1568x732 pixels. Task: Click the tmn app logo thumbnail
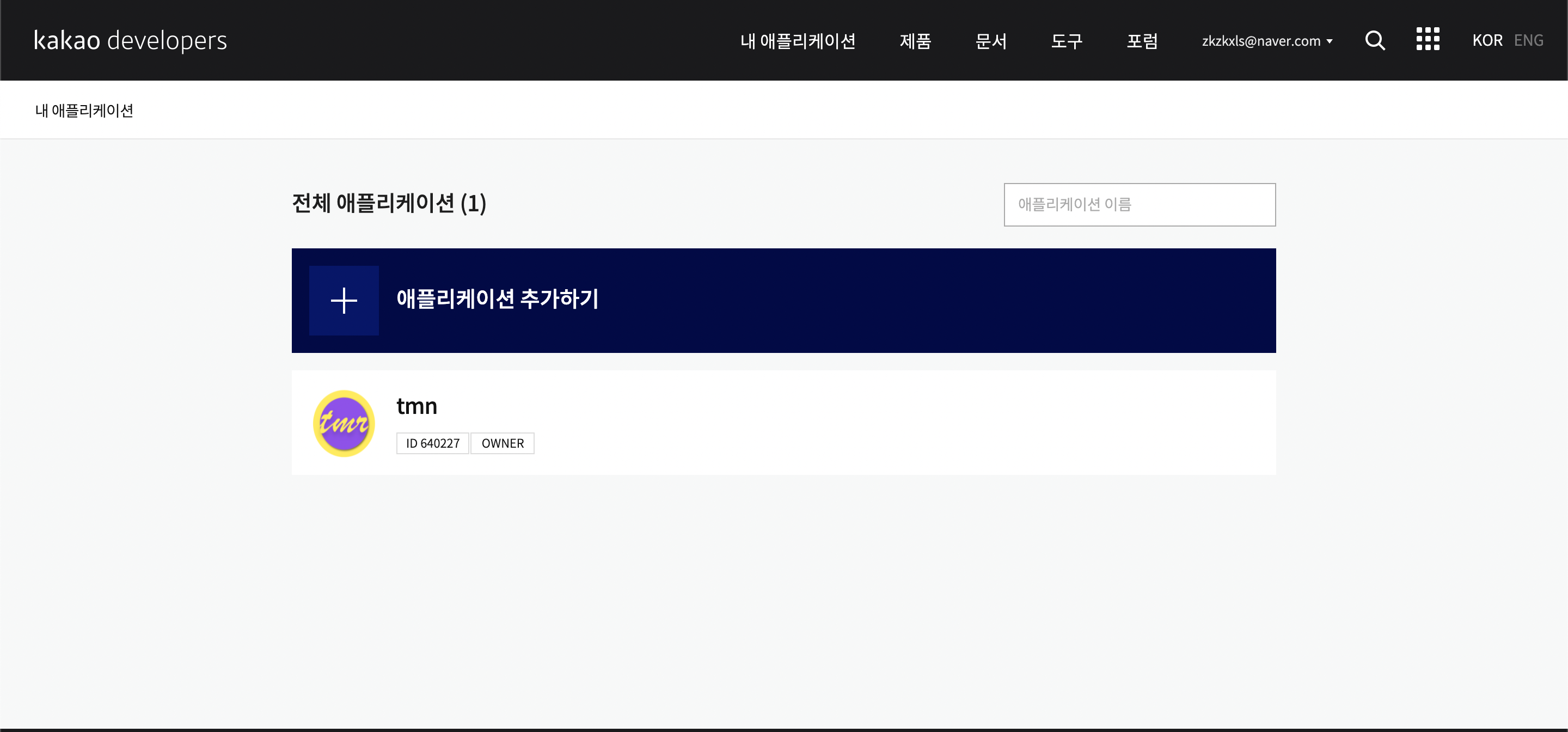coord(344,423)
